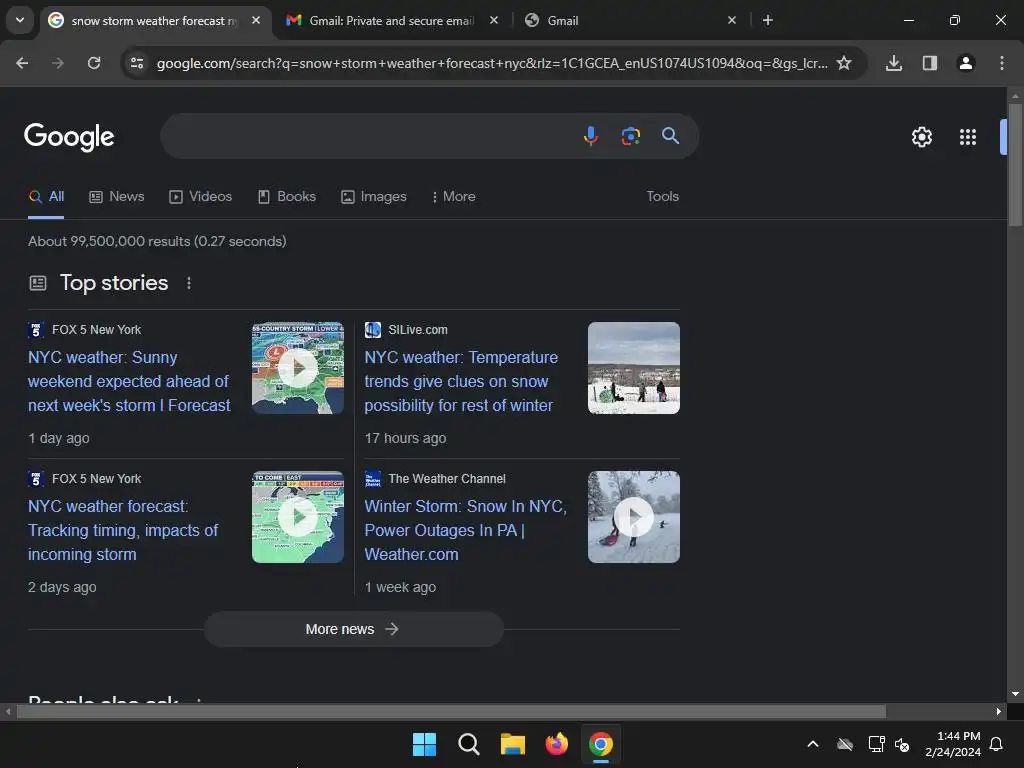Image resolution: width=1024 pixels, height=768 pixels.
Task: Open Windows taskbar search
Action: point(468,744)
